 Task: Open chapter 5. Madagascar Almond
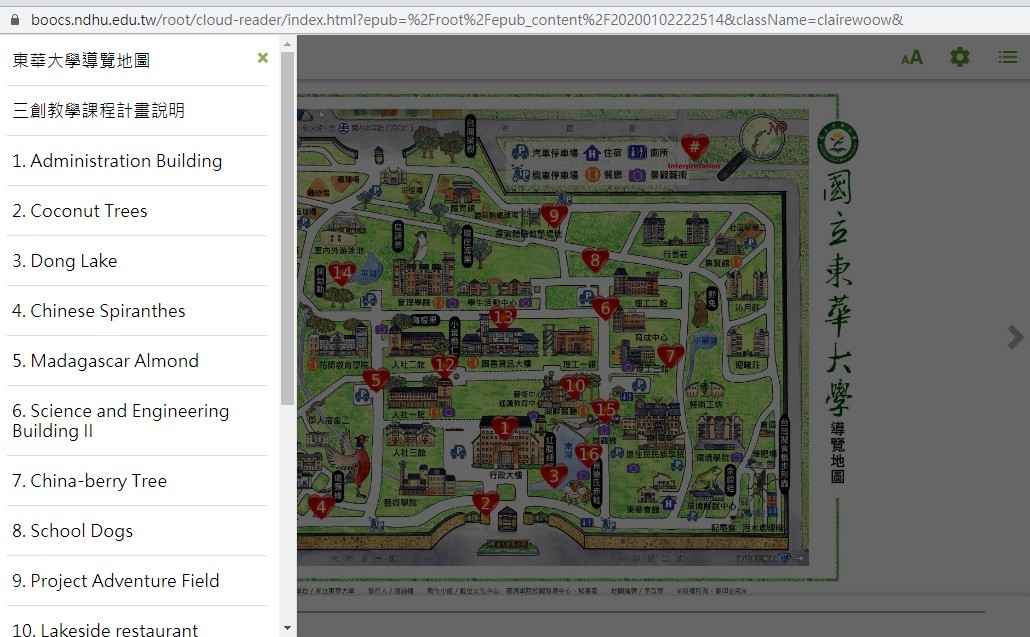coord(105,361)
